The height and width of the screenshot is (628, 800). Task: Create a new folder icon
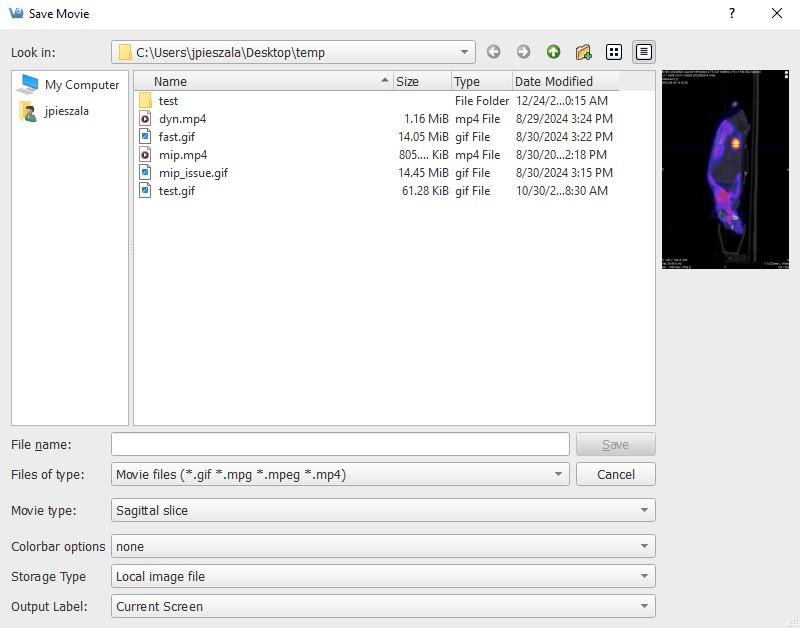click(x=583, y=52)
